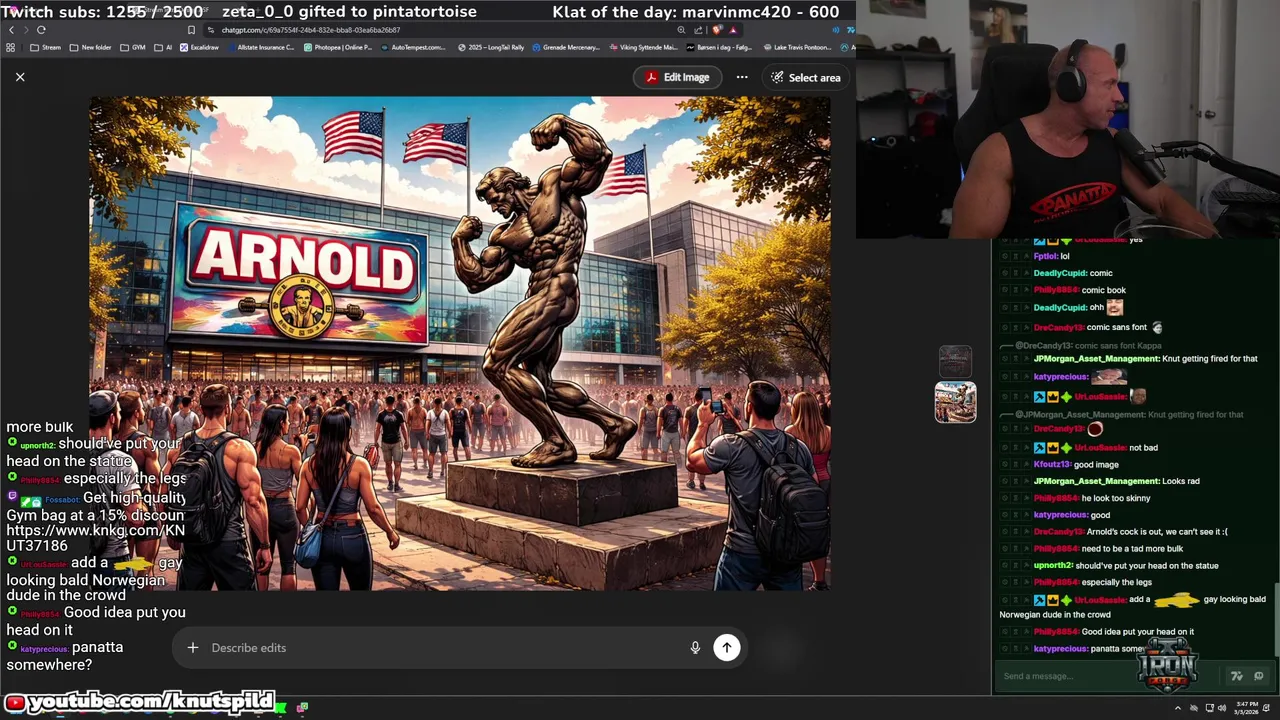Click the plus icon to add attachment
Viewport: 1280px width, 720px height.
pyautogui.click(x=193, y=648)
